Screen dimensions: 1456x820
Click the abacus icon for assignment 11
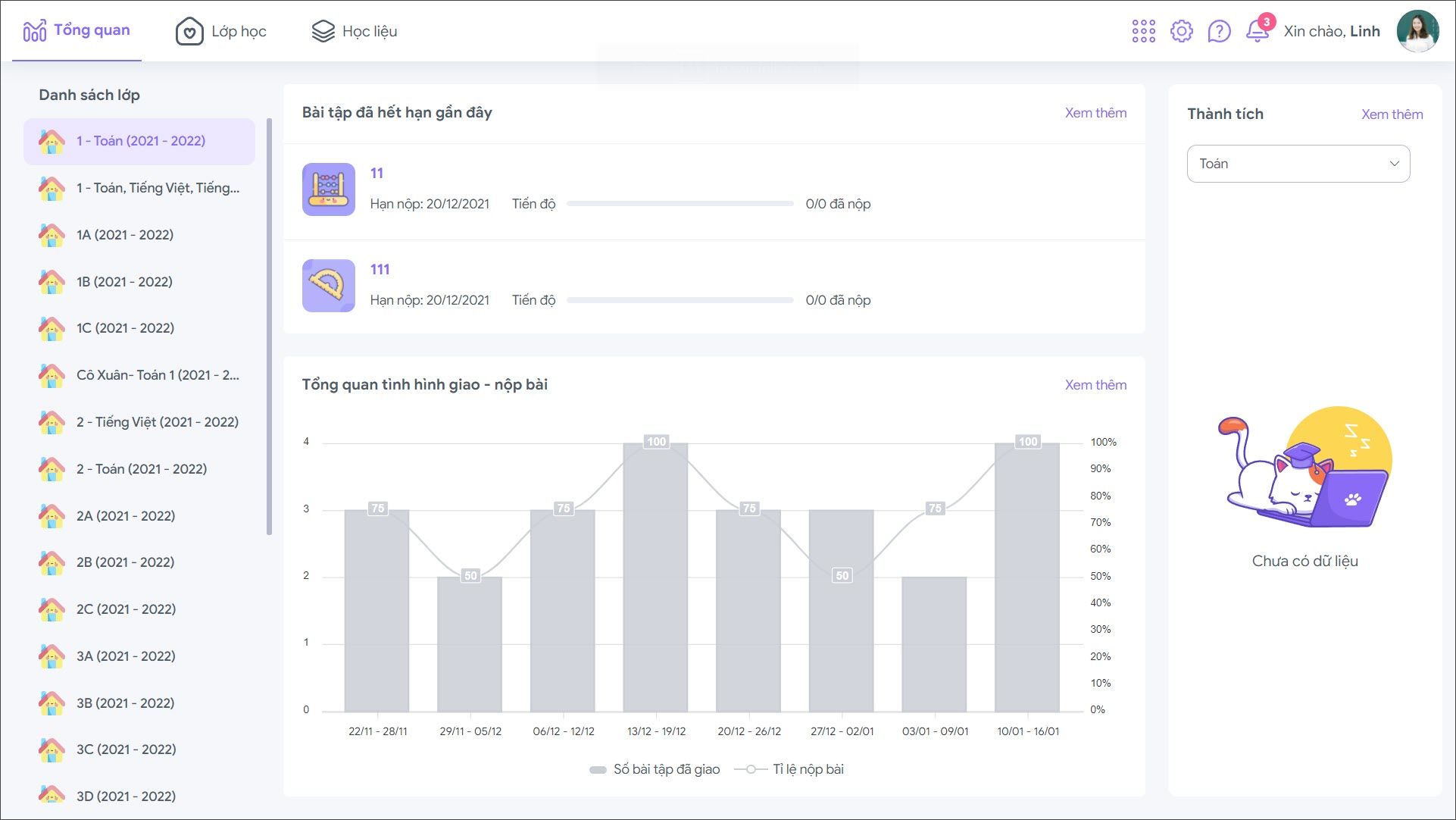click(328, 189)
